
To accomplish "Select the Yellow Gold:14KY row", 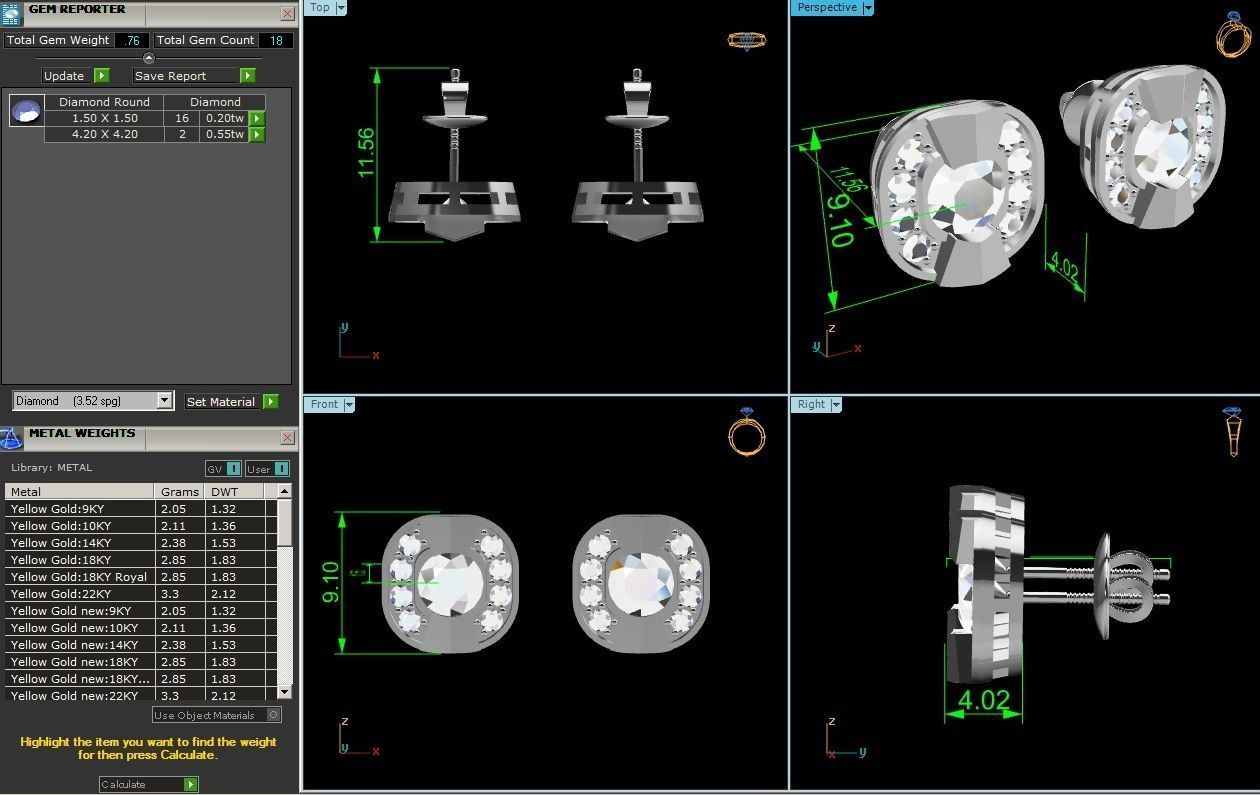I will pyautogui.click(x=141, y=542).
